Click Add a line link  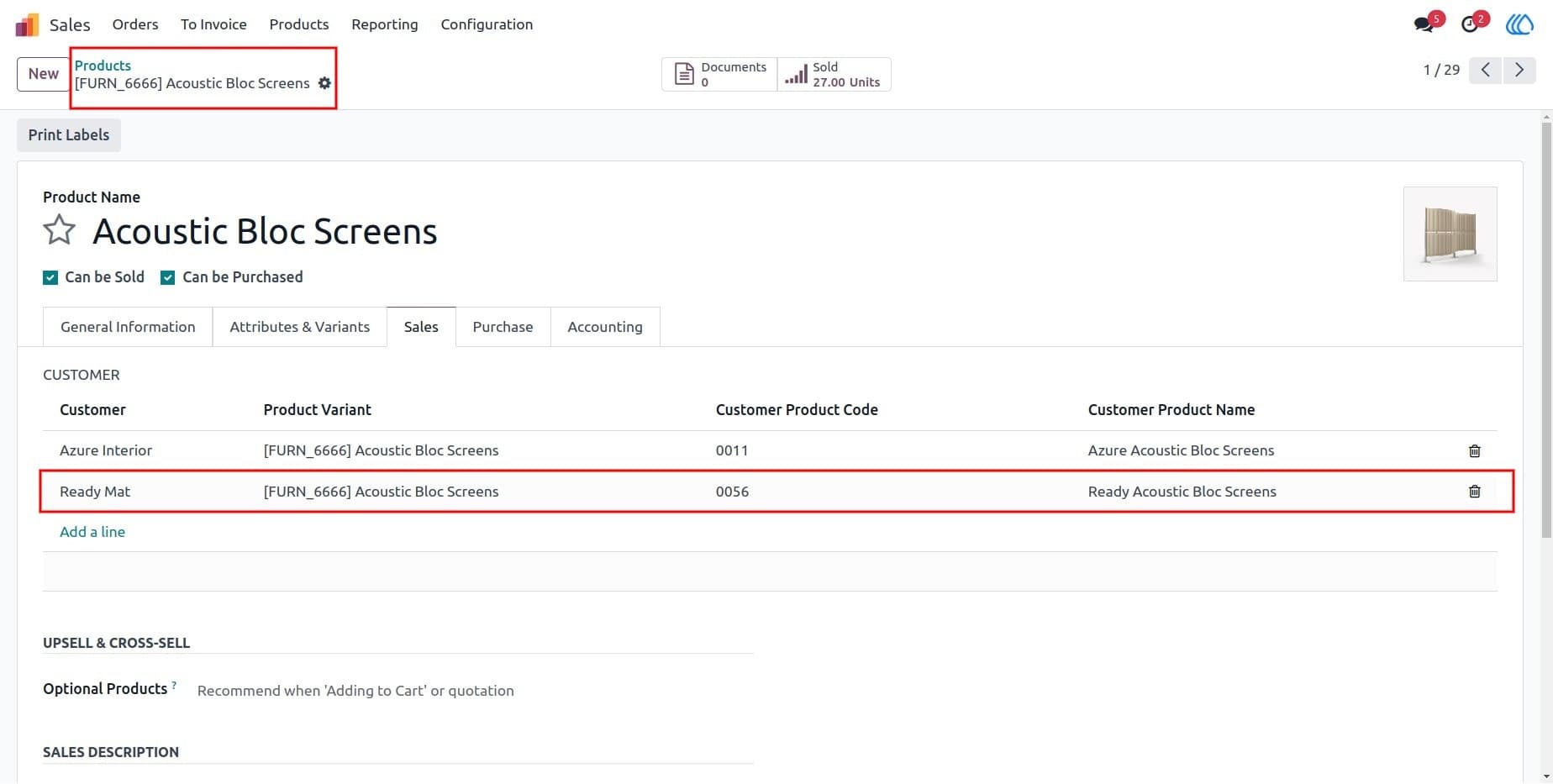(92, 532)
